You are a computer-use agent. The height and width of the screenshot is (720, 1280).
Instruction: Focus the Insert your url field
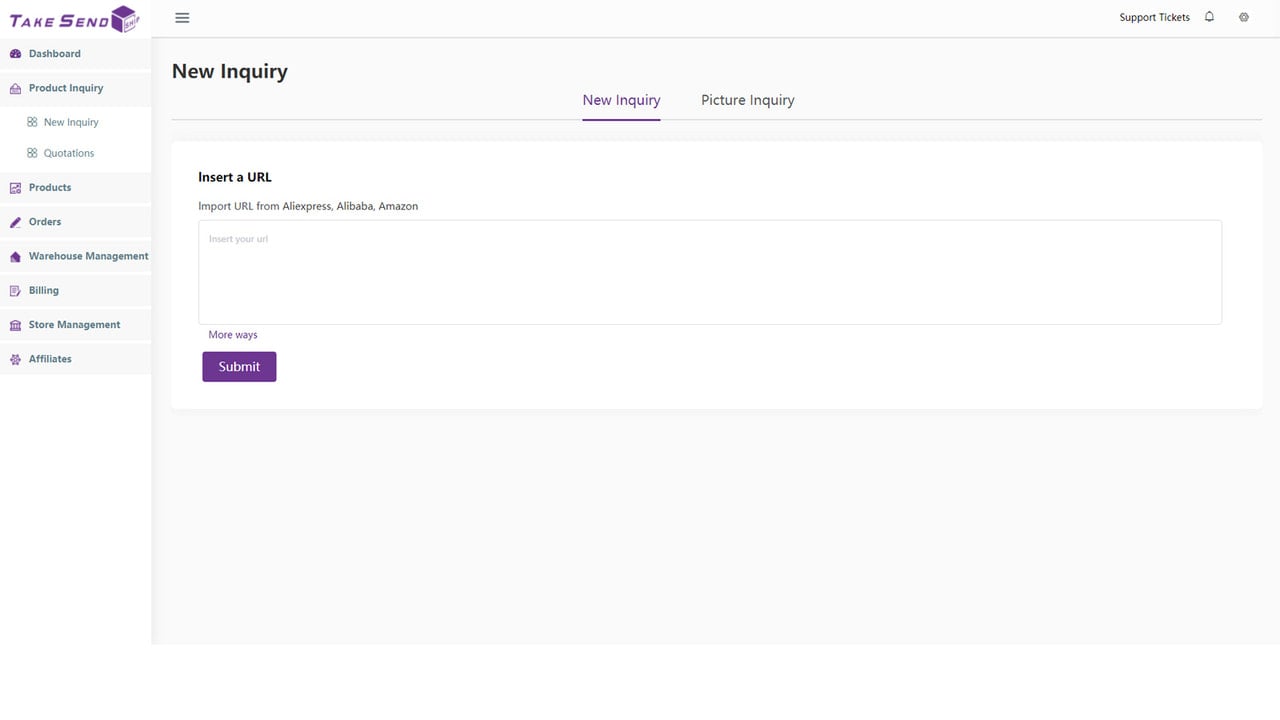pyautogui.click(x=710, y=272)
